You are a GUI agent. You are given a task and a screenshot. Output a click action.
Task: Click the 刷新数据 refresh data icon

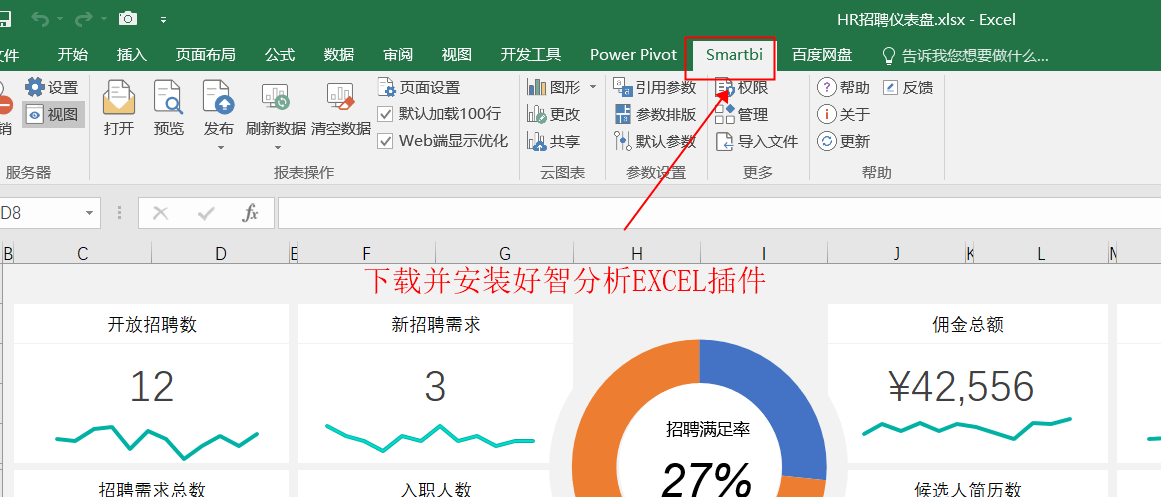coord(275,97)
